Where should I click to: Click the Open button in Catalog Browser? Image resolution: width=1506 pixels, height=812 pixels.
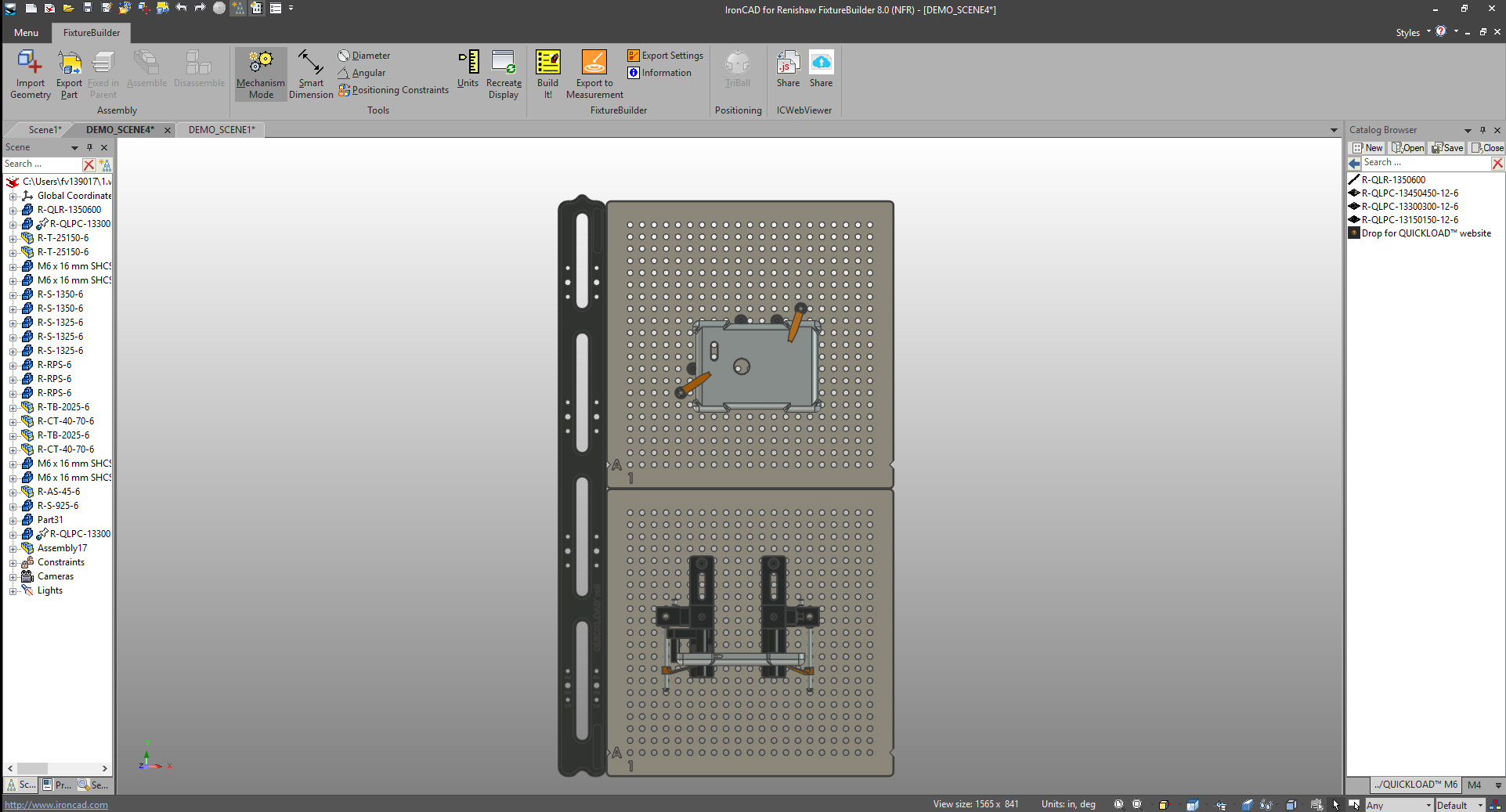[1408, 148]
